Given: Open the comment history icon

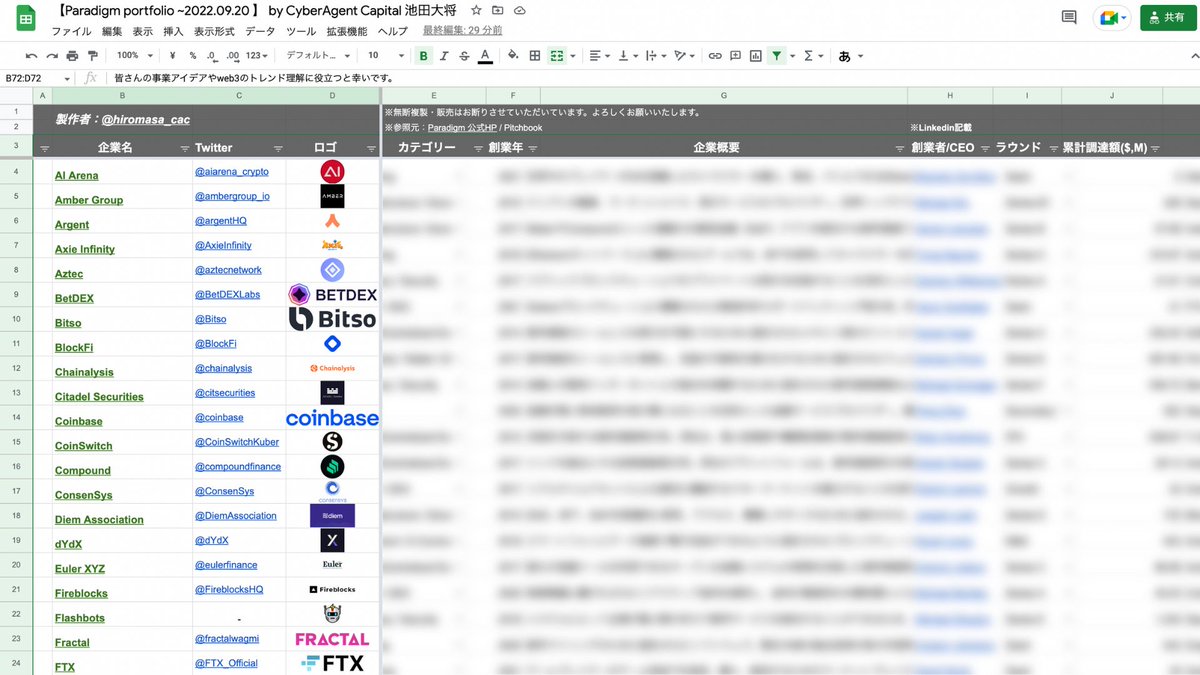Looking at the screenshot, I should [x=1069, y=18].
